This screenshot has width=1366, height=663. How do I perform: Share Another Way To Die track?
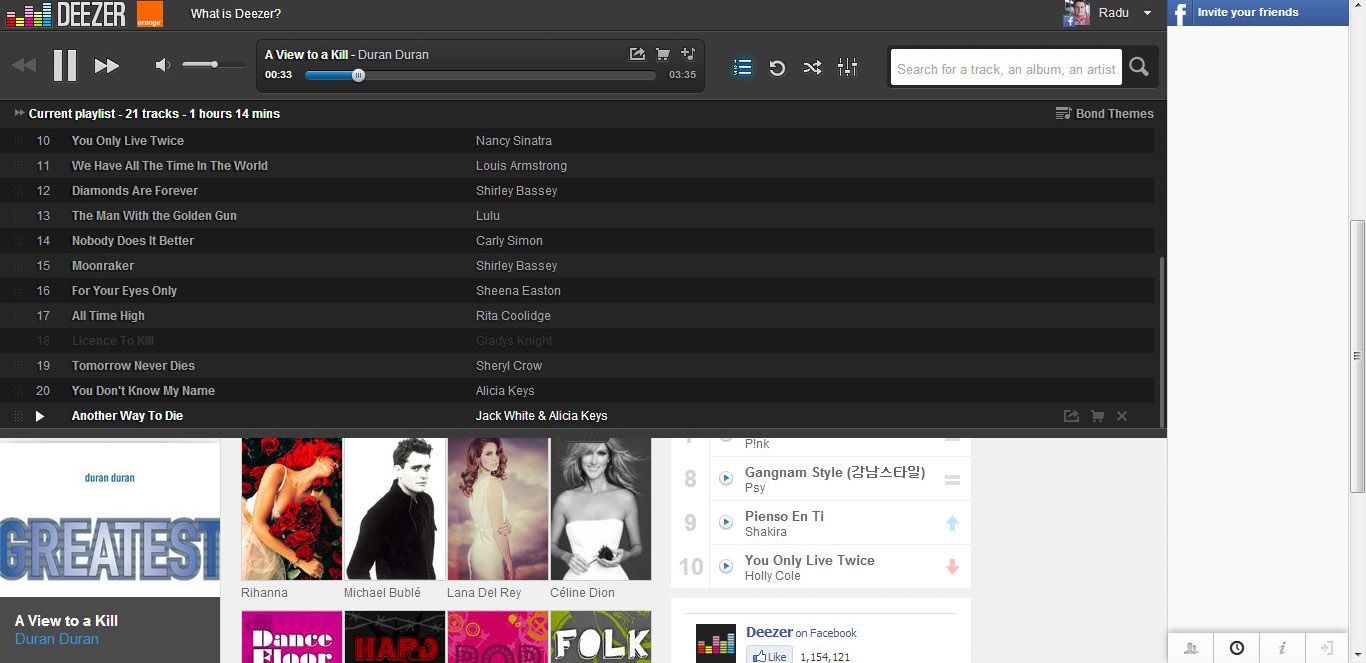(1071, 416)
